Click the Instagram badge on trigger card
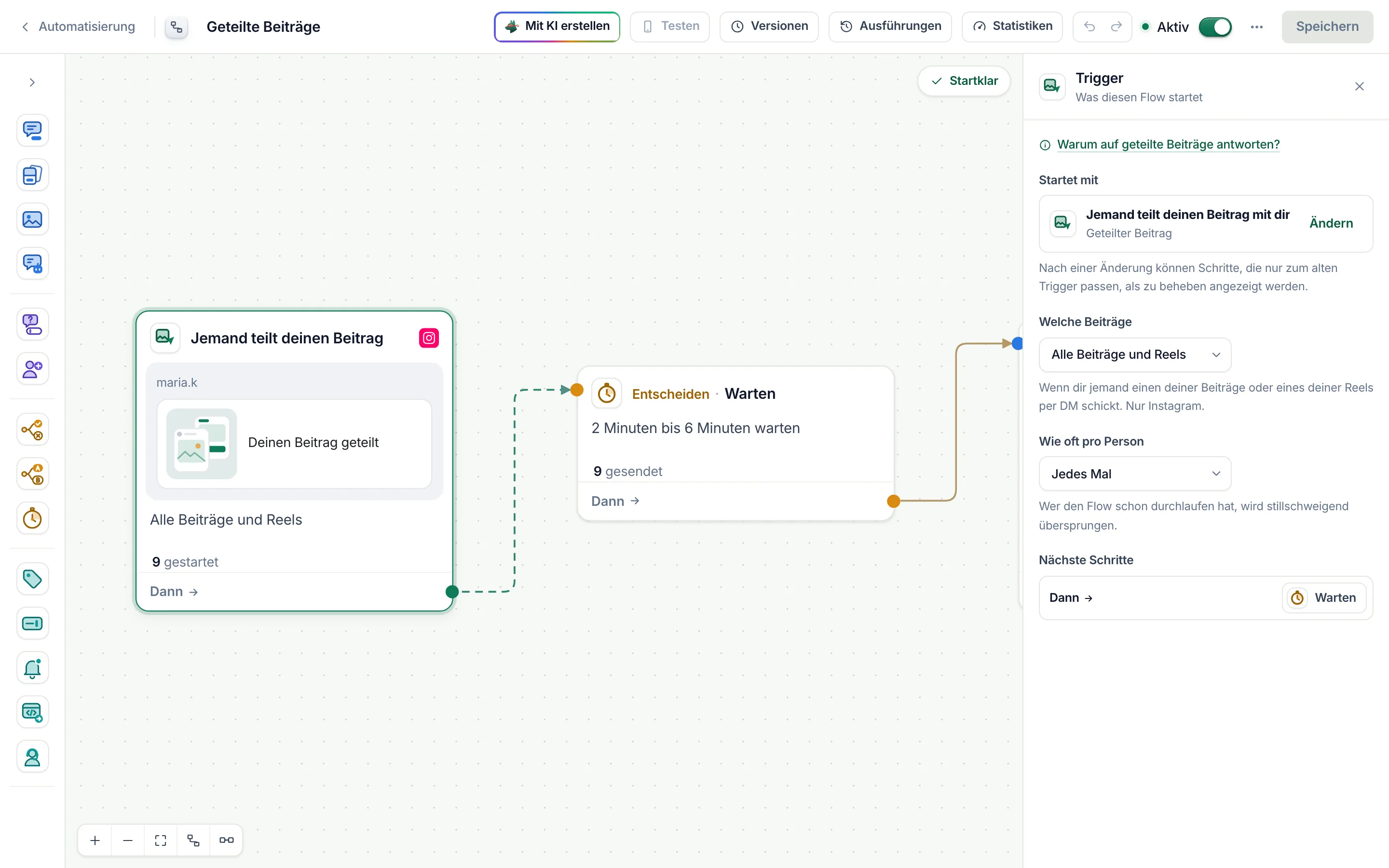The image size is (1389, 868). pos(429,338)
